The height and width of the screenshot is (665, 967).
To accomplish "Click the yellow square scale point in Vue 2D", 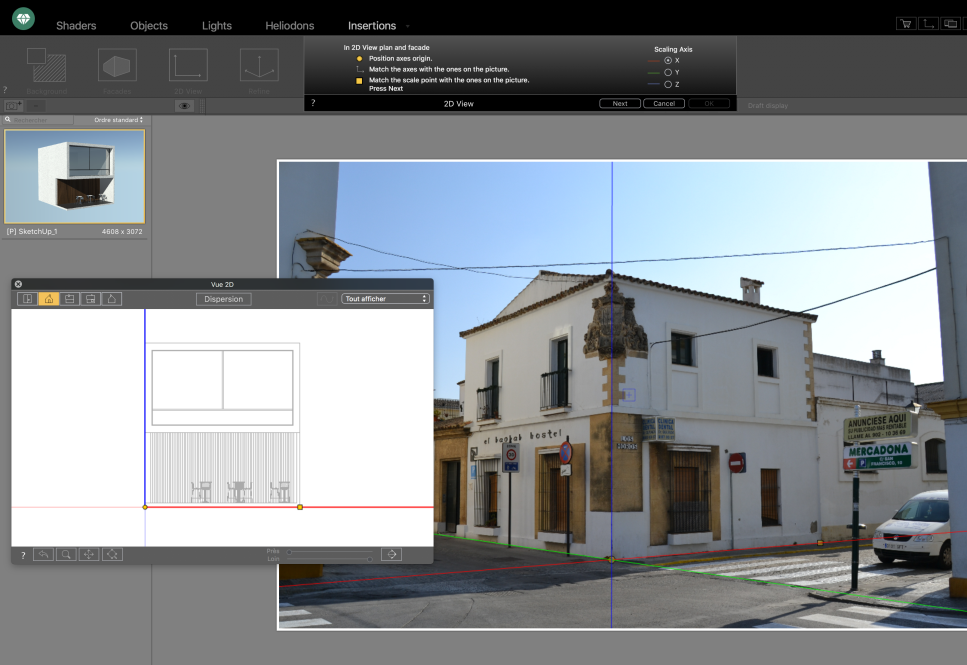I will pyautogui.click(x=300, y=507).
